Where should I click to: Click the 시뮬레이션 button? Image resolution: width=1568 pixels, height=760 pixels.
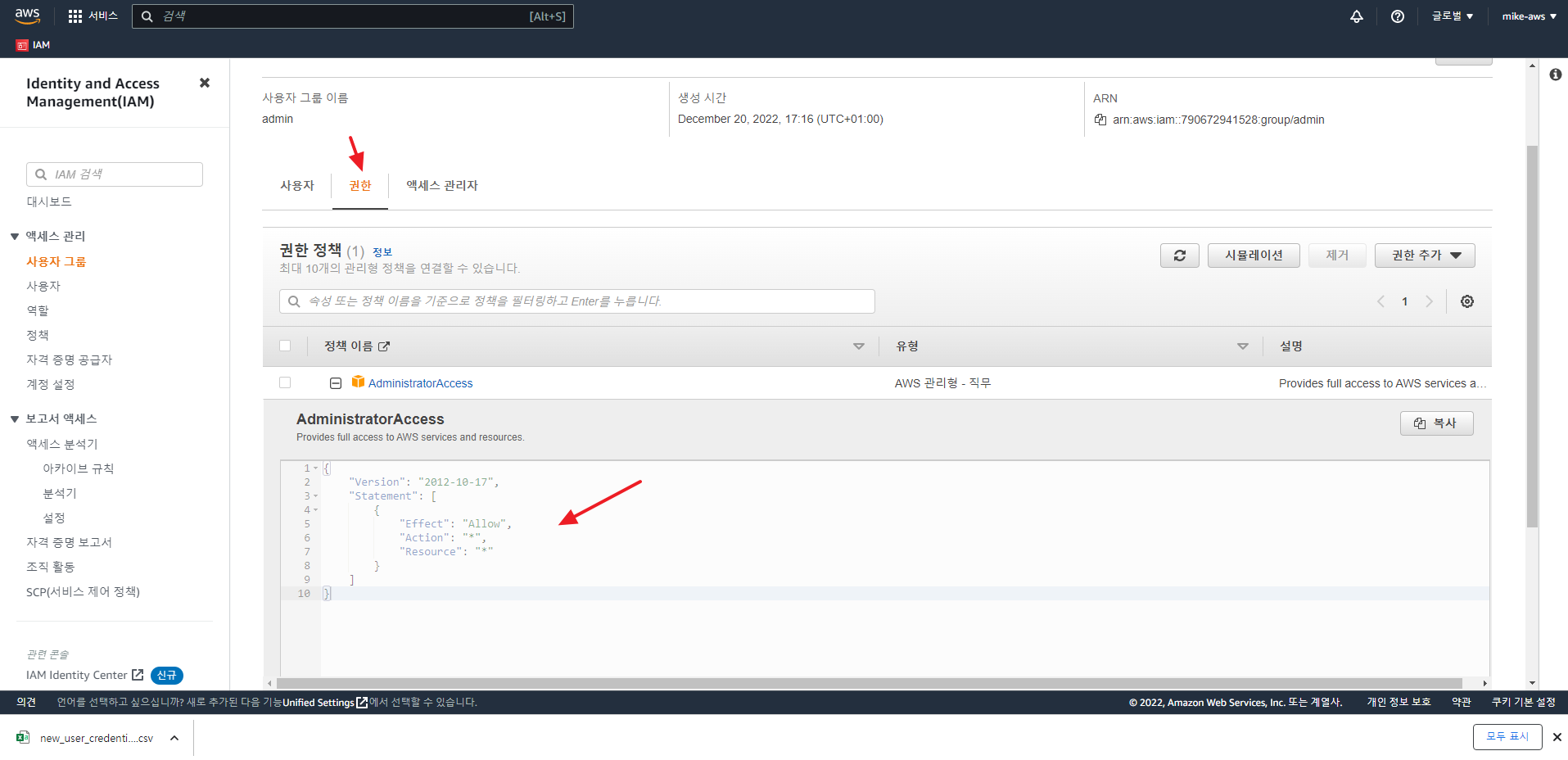click(1254, 256)
